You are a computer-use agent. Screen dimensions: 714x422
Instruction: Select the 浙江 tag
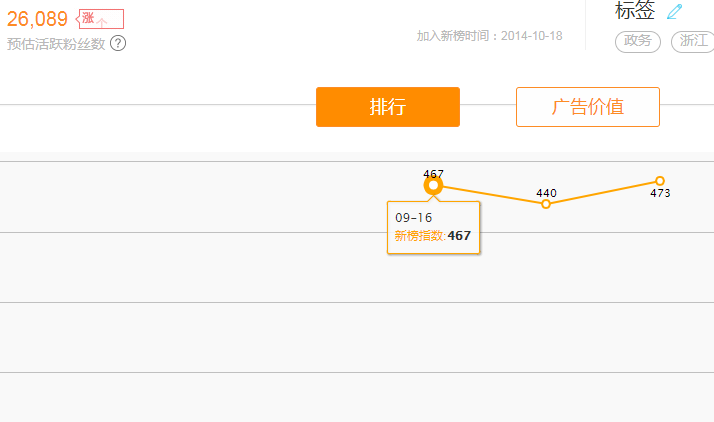point(693,41)
